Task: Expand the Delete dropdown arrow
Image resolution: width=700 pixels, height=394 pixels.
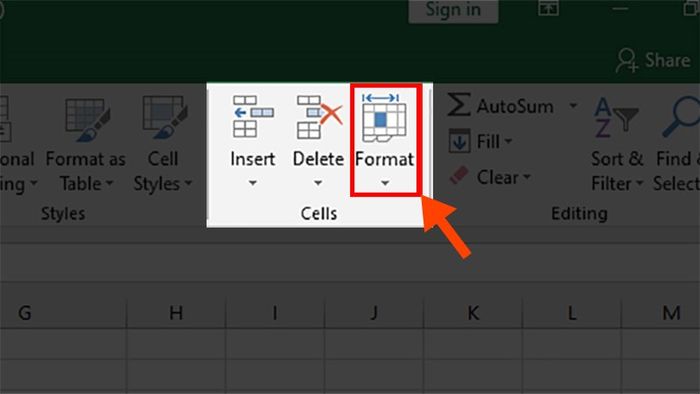Action: click(318, 183)
